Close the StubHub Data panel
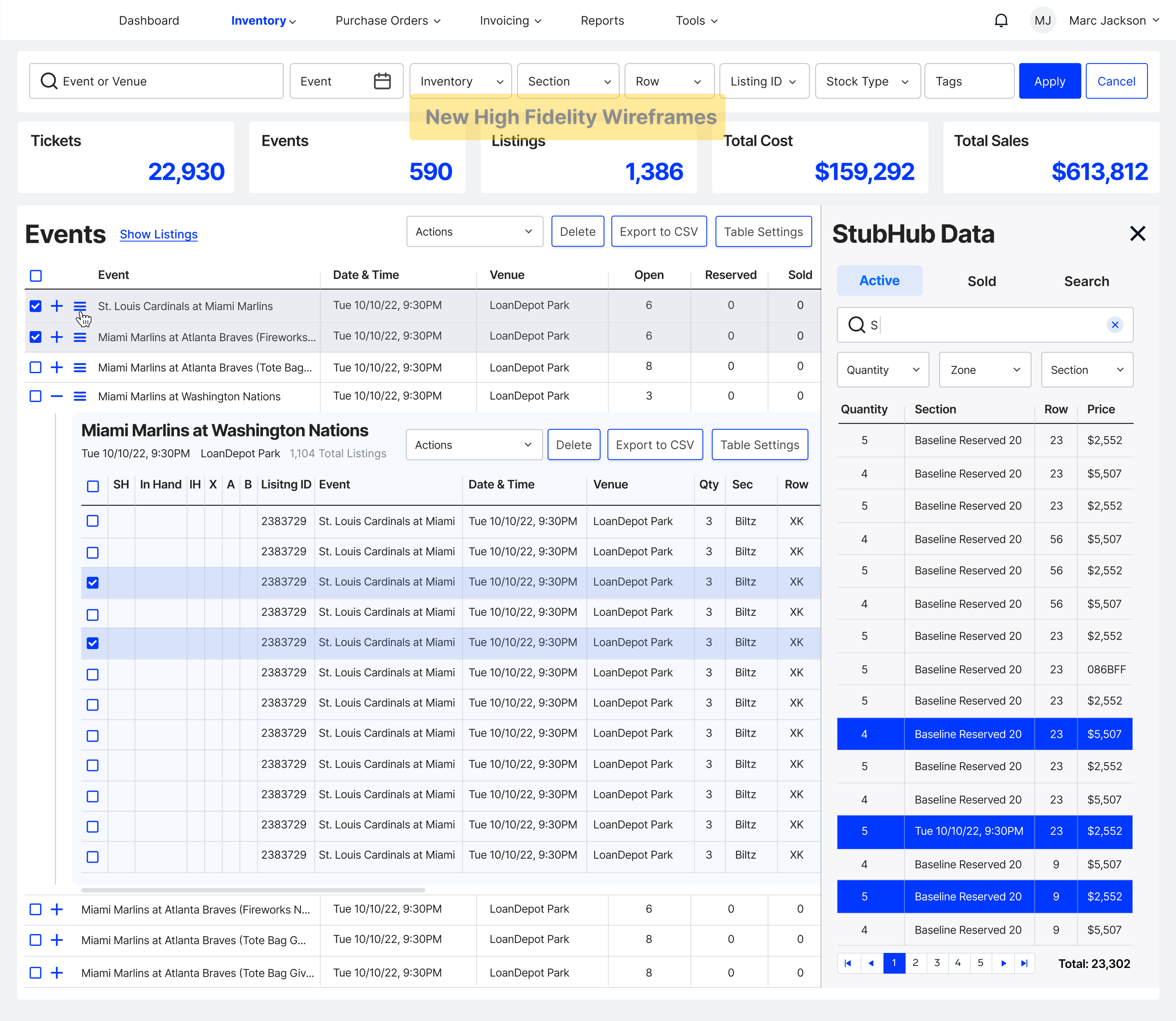 (x=1137, y=234)
